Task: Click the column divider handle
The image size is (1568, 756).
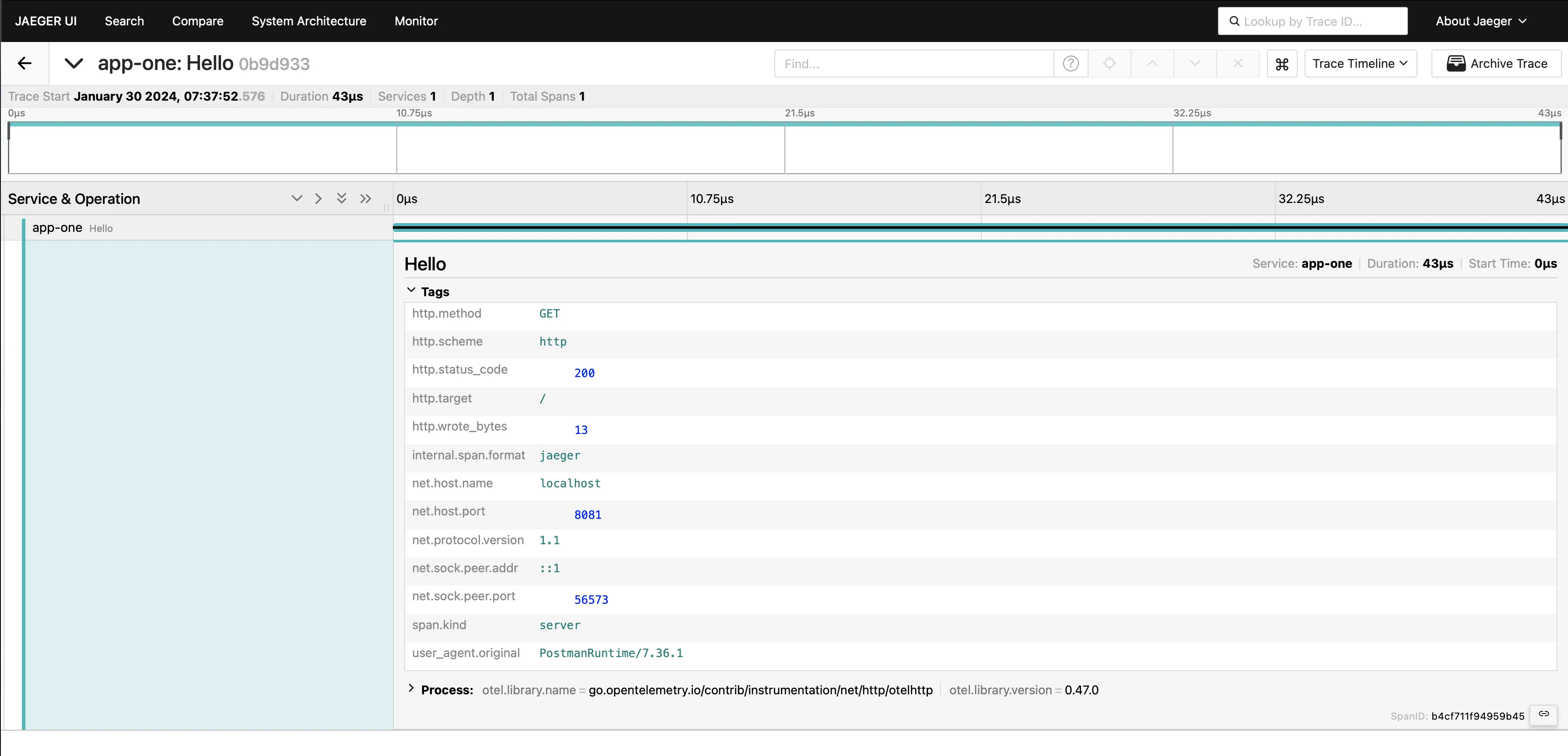Action: tap(386, 207)
